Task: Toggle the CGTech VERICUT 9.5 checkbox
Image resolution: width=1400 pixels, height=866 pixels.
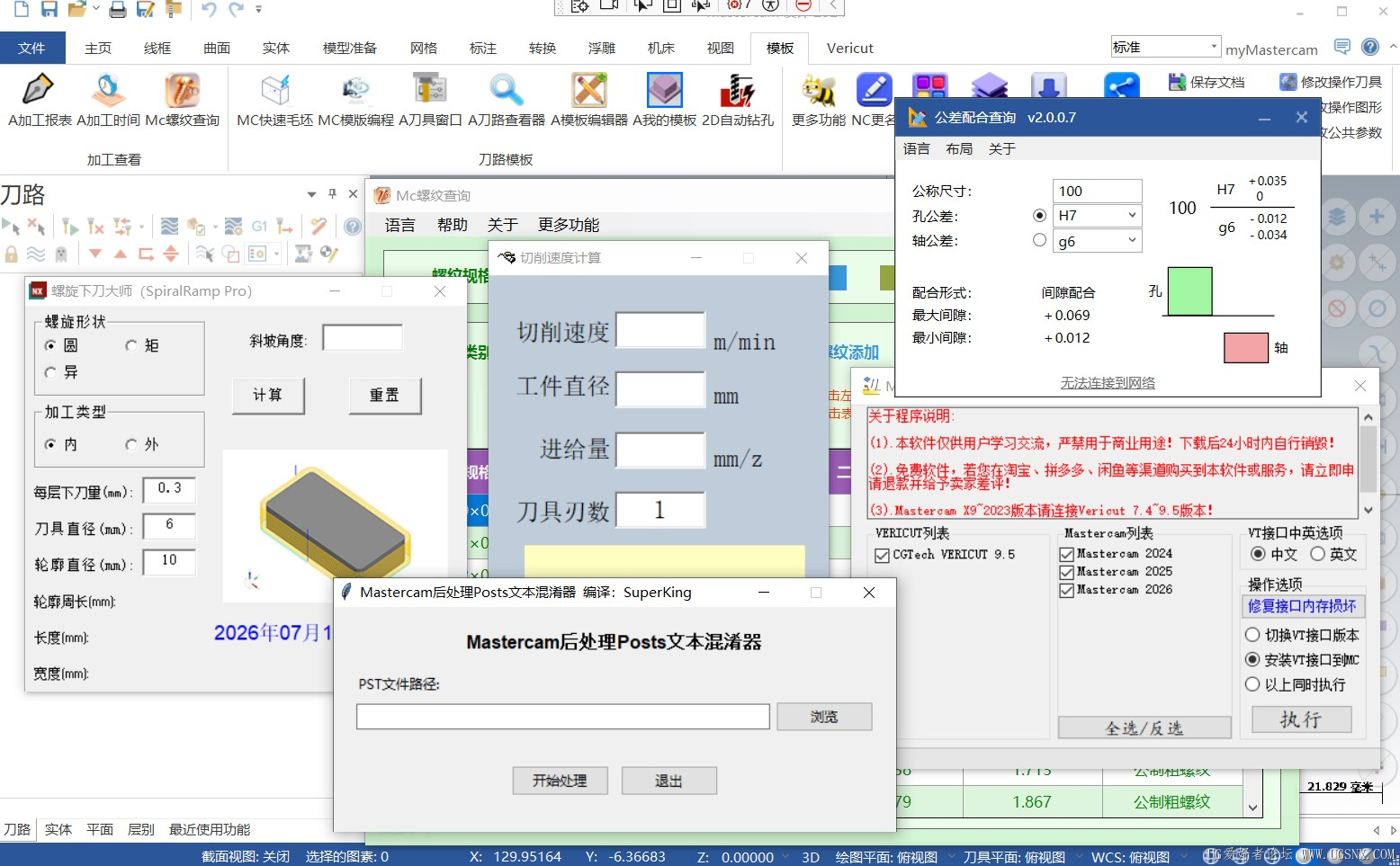Action: point(883,556)
